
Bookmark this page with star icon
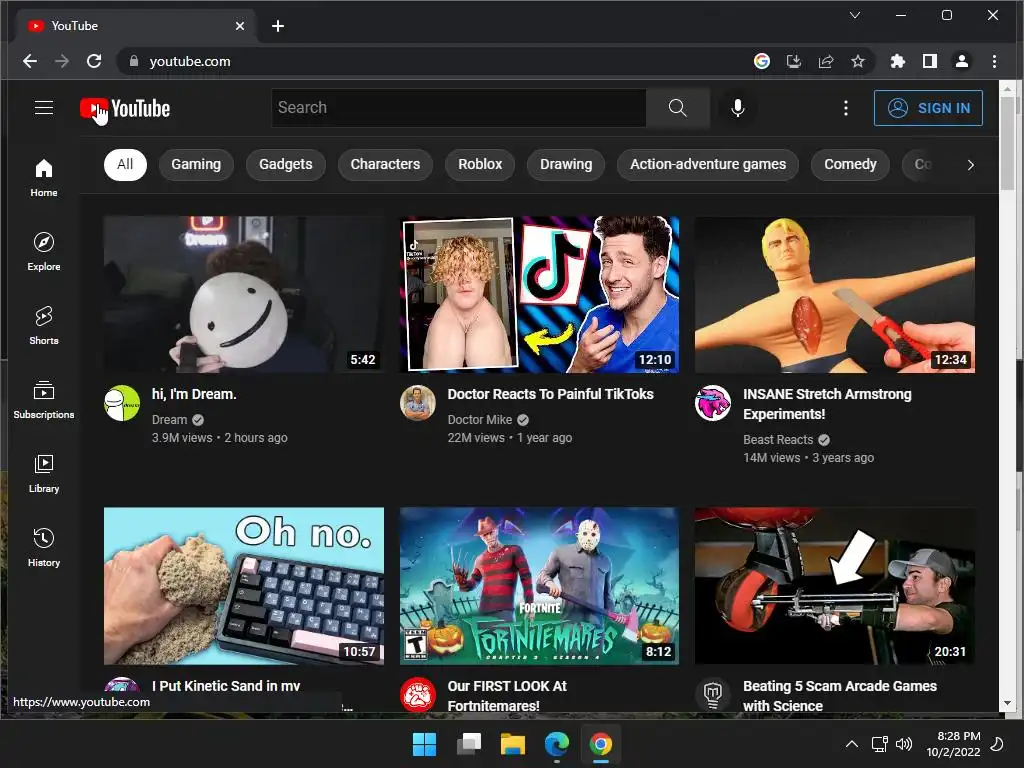point(857,61)
